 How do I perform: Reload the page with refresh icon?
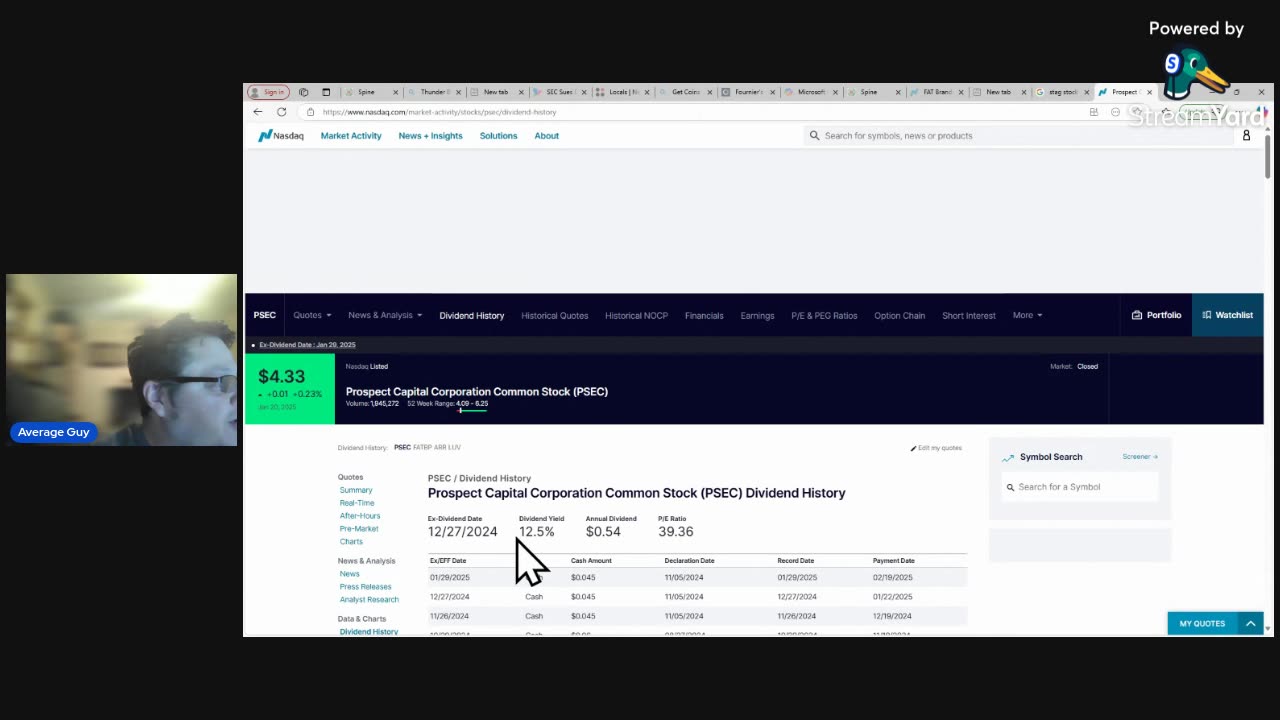[282, 112]
